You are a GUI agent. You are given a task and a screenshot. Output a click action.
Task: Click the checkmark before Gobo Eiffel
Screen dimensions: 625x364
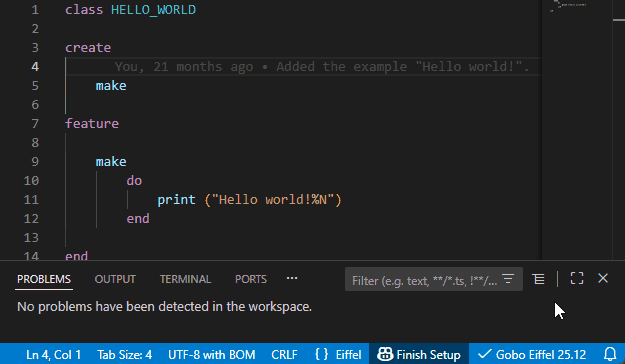484,354
